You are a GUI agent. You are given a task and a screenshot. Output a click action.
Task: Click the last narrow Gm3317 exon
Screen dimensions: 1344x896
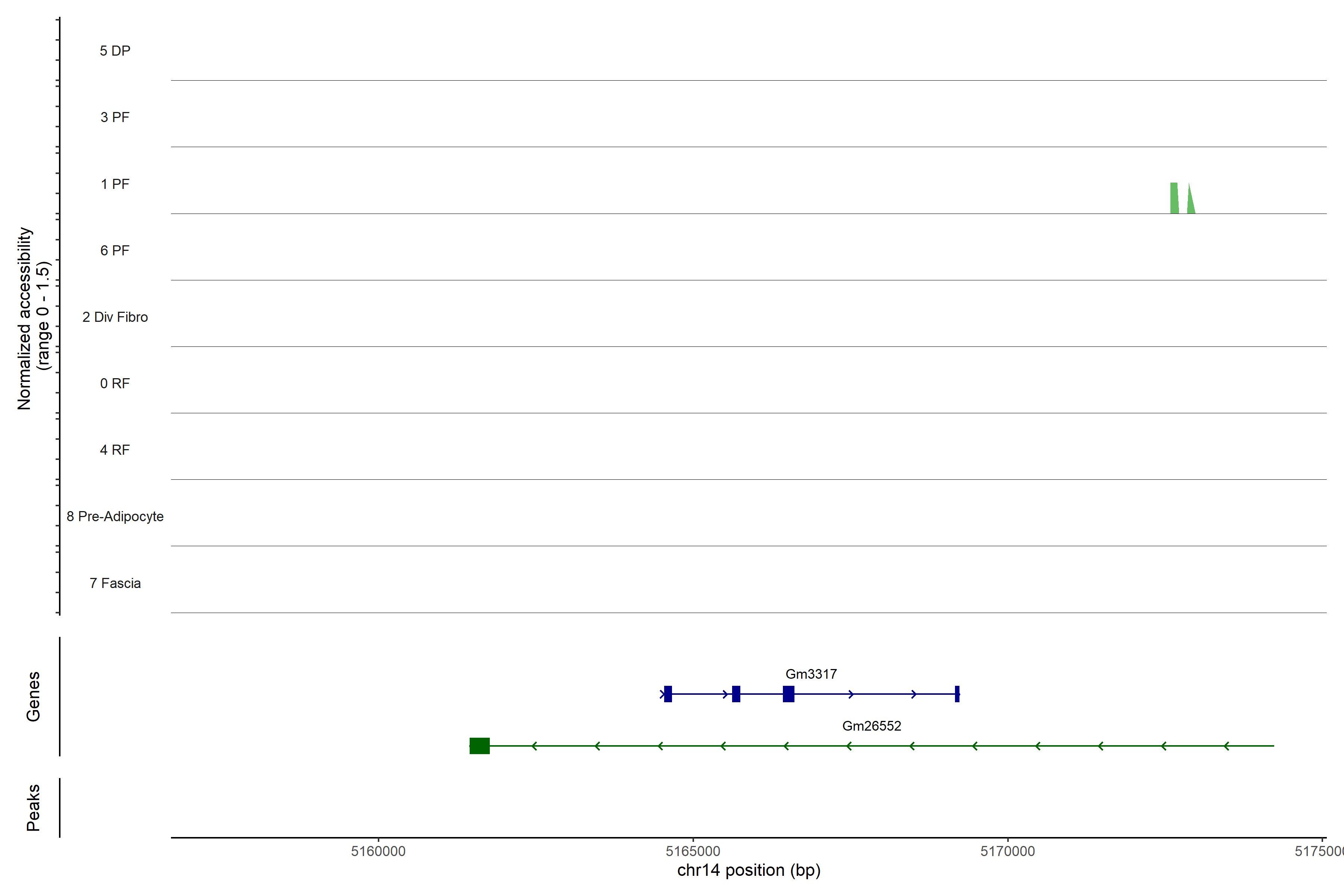tap(957, 694)
